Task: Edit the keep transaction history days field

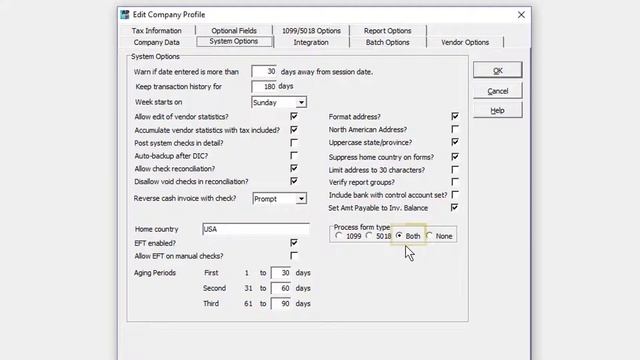Action: click(264, 87)
